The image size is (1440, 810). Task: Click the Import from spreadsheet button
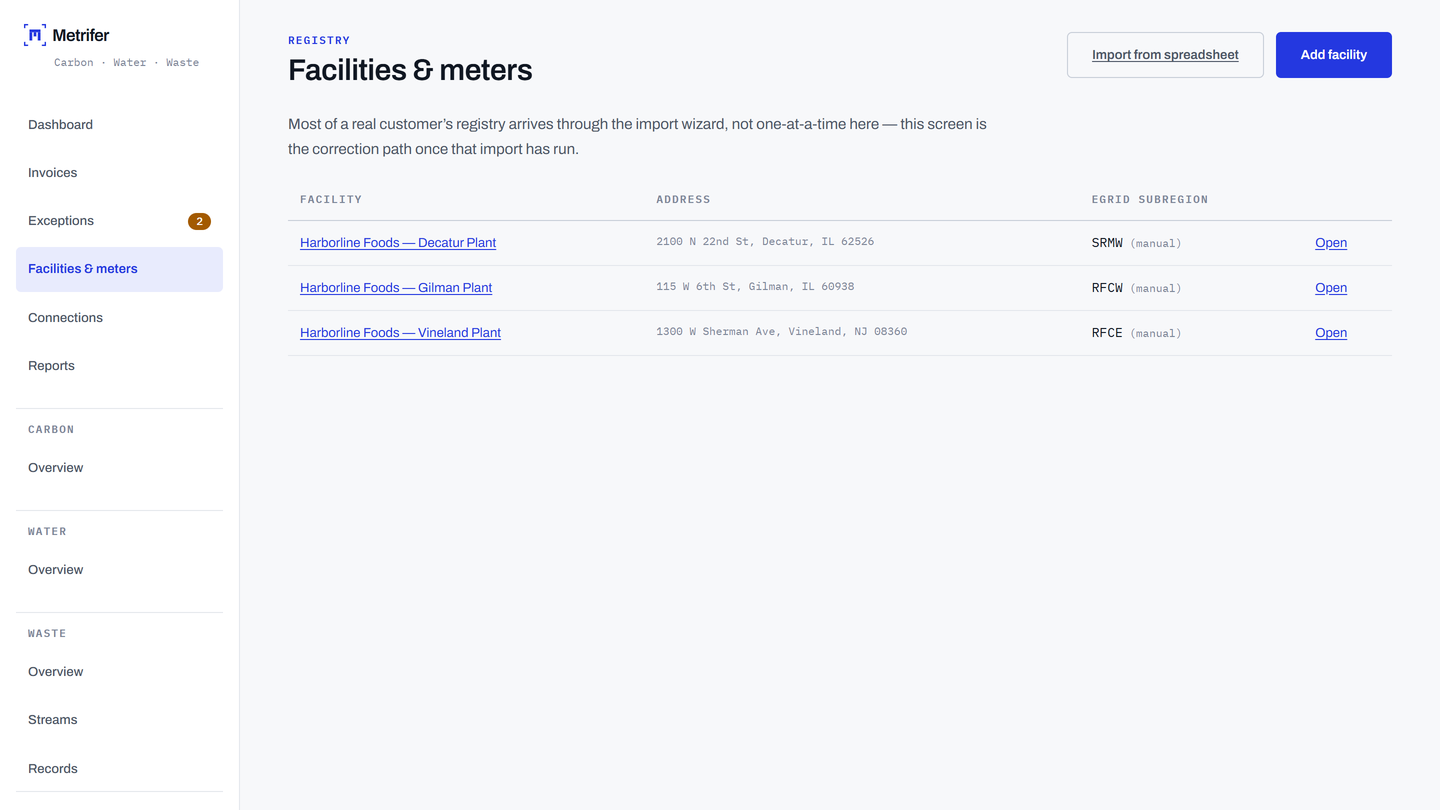point(1165,55)
